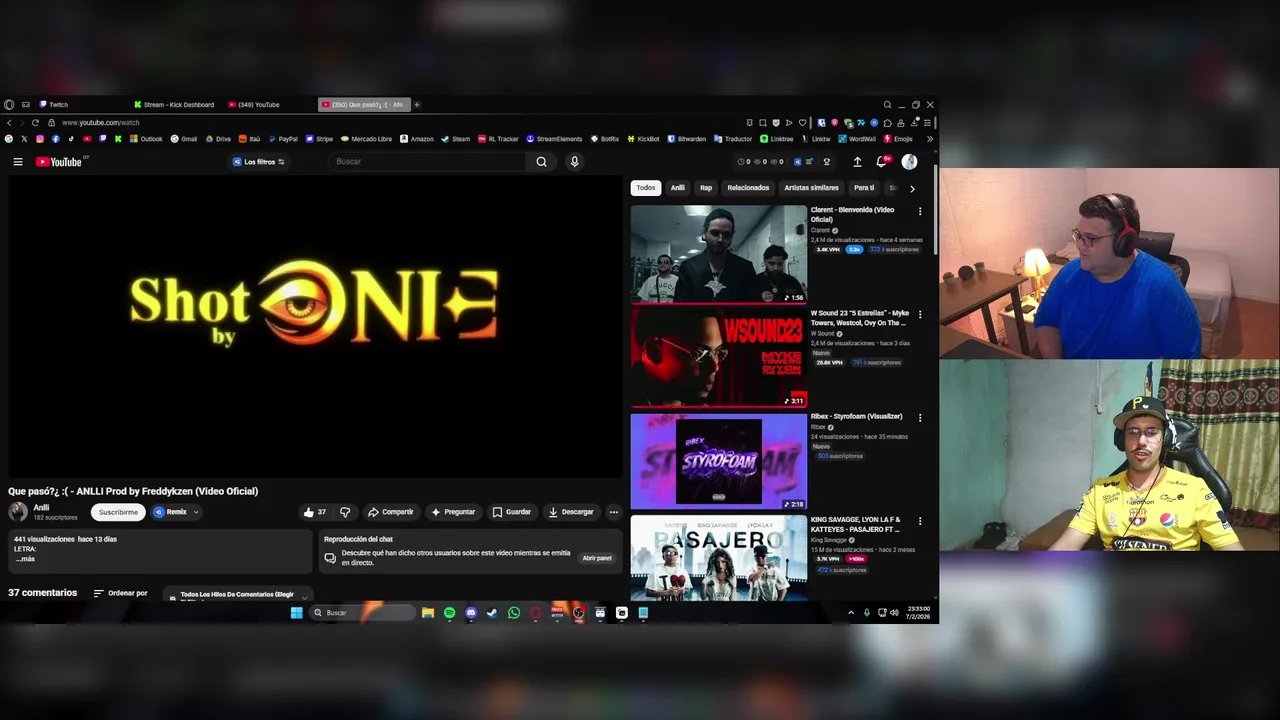Dislike the video with the thumbs down

345,512
